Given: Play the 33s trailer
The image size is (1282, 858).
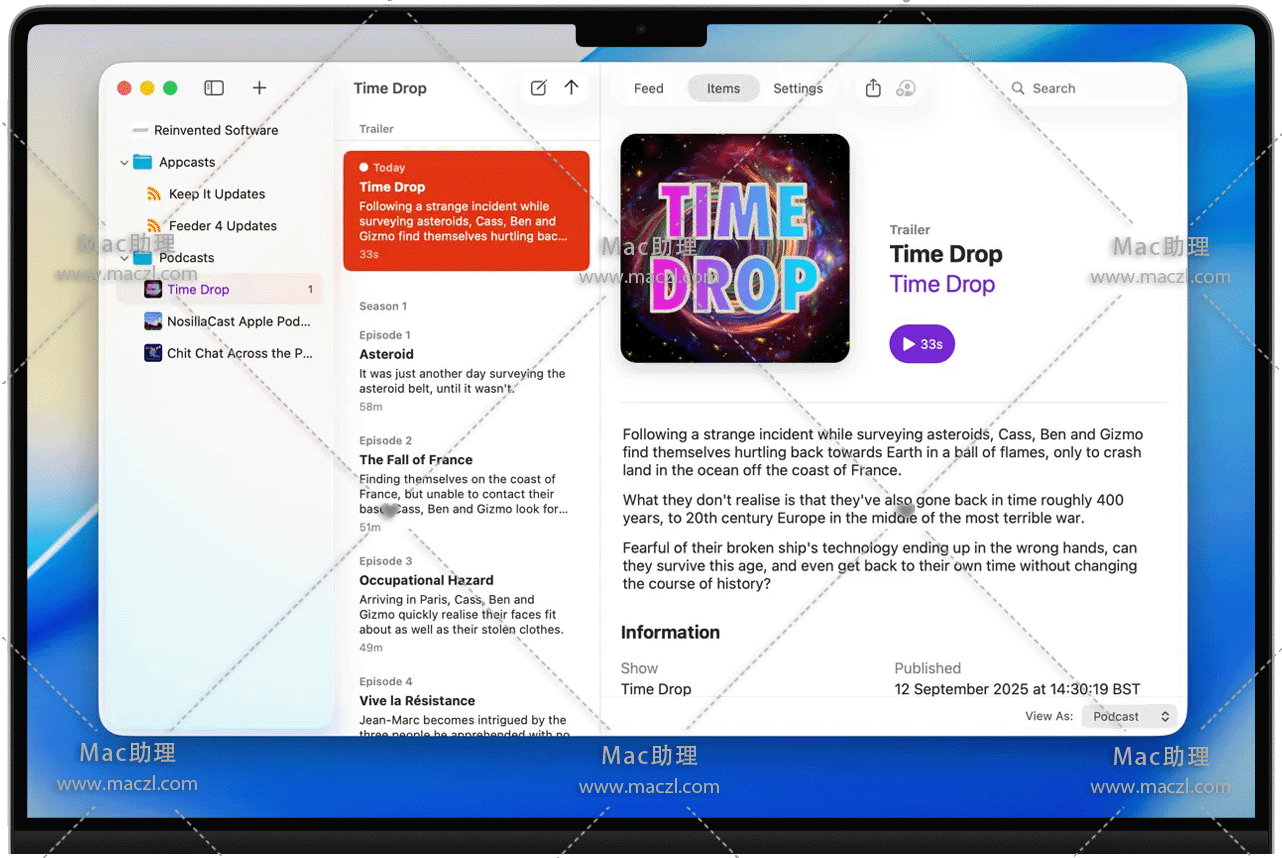Looking at the screenshot, I should (x=921, y=344).
